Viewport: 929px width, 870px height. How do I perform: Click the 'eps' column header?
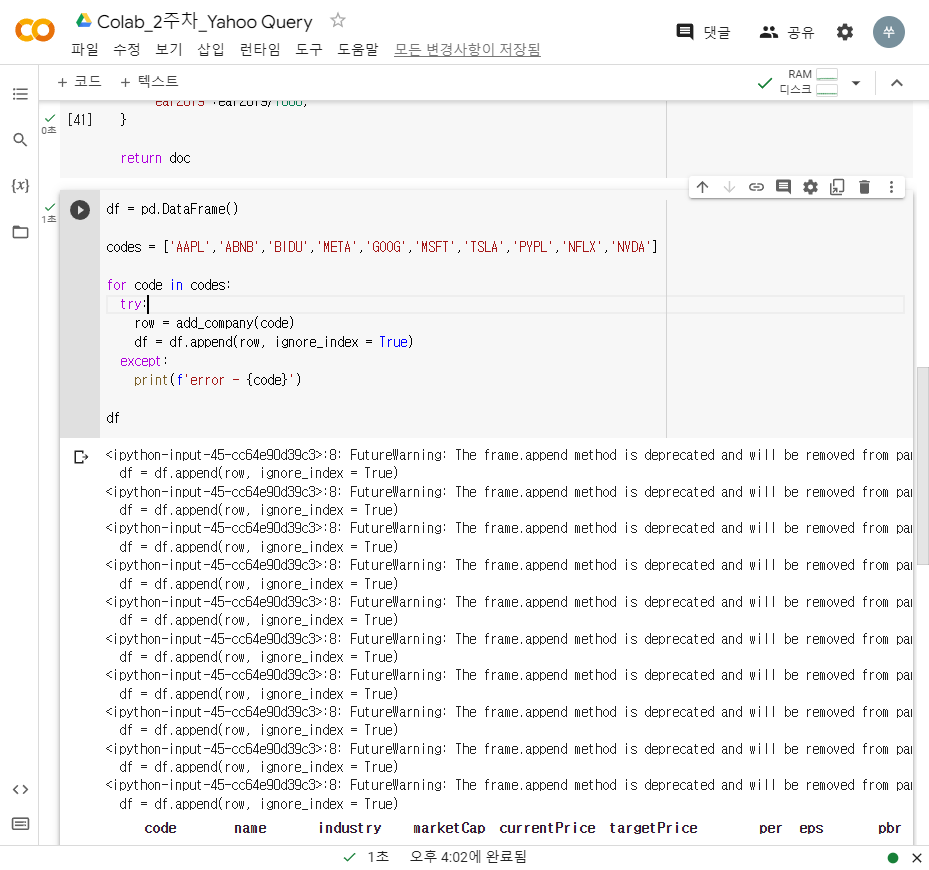click(811, 828)
